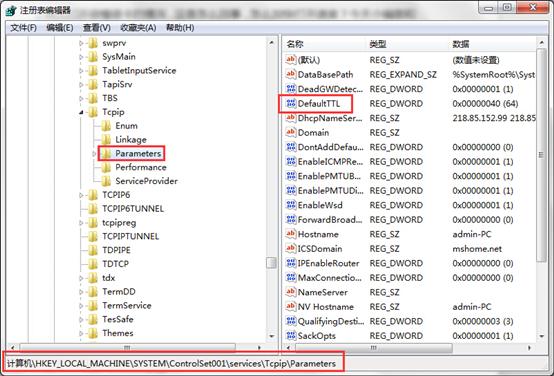Click the Parameters folder icon

tap(106, 153)
